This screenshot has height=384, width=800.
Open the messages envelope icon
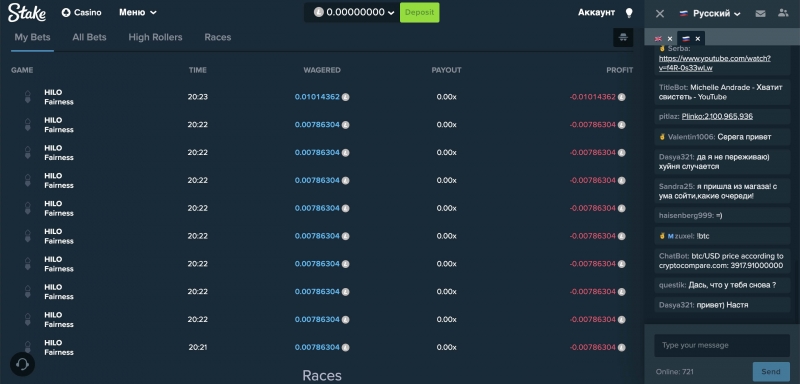760,14
